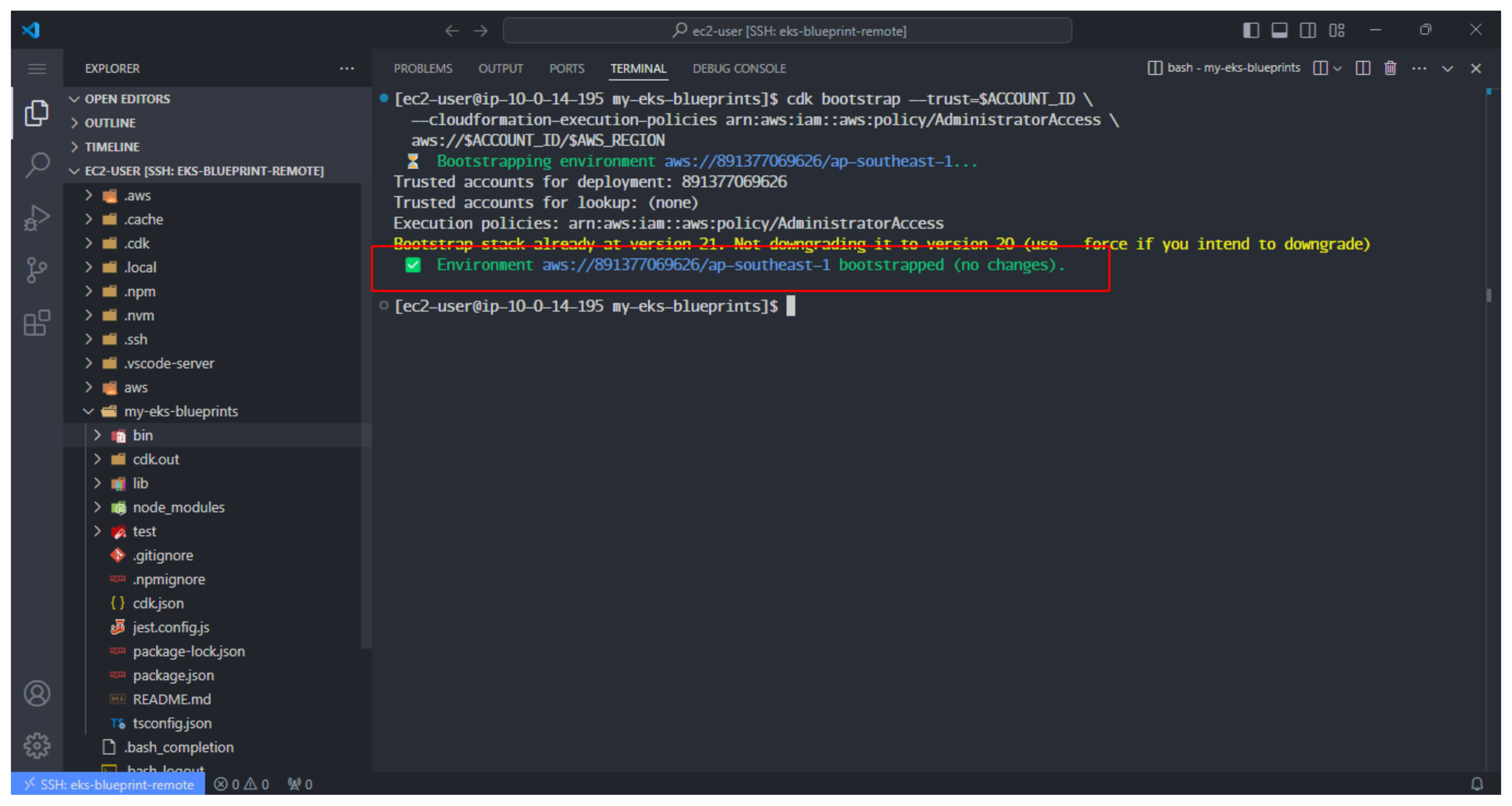The width and height of the screenshot is (1512, 806).
Task: Open the Explorer view in activity bar
Action: pyautogui.click(x=36, y=113)
